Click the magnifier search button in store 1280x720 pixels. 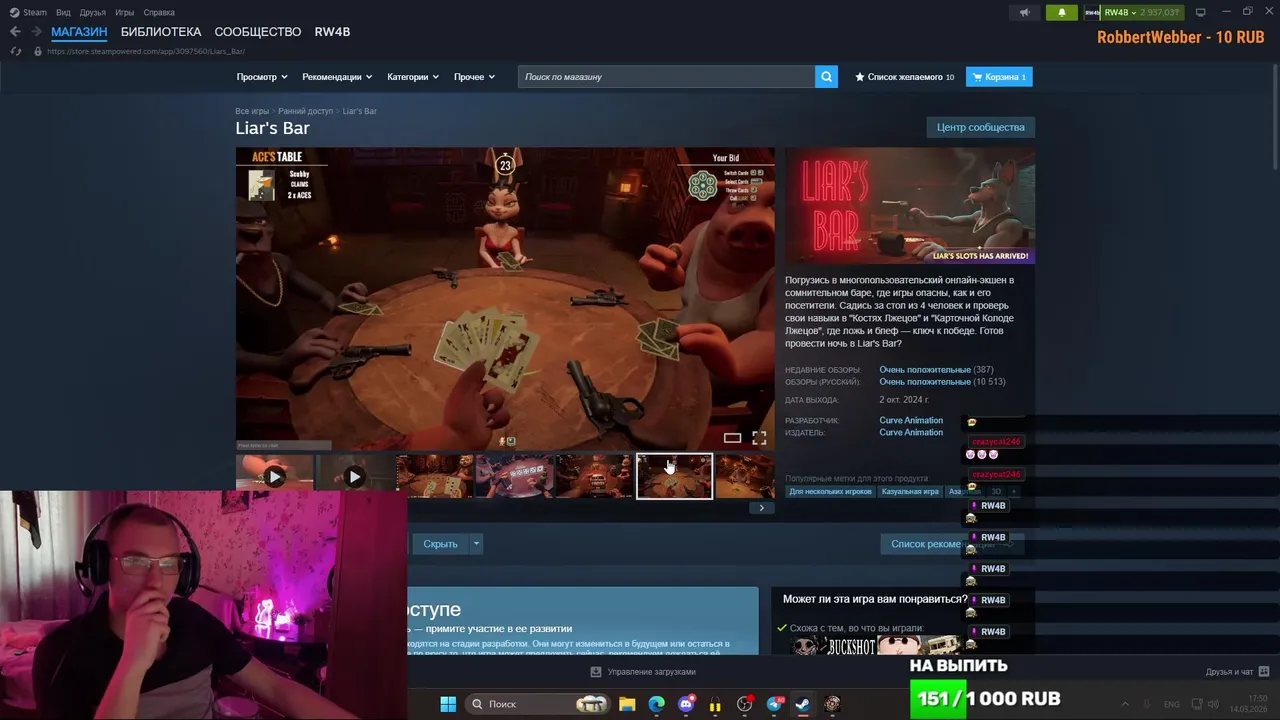point(826,77)
